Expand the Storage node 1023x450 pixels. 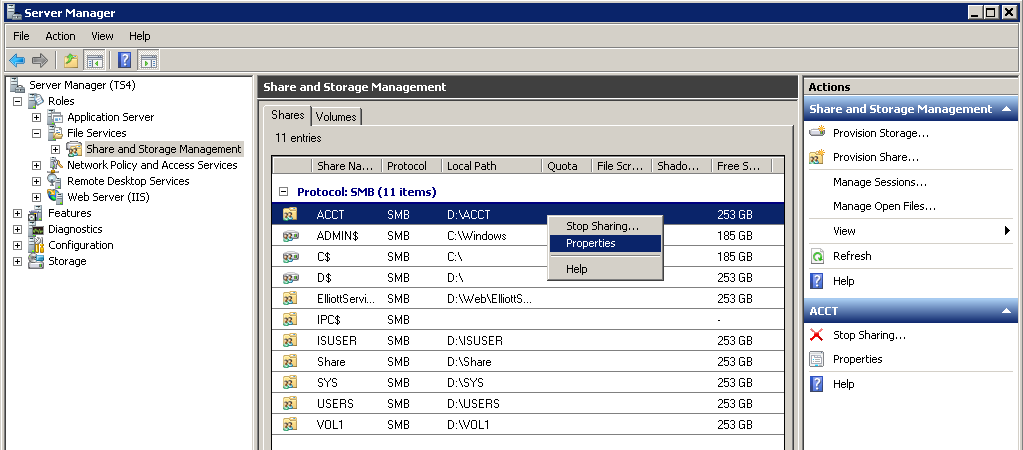pos(18,261)
